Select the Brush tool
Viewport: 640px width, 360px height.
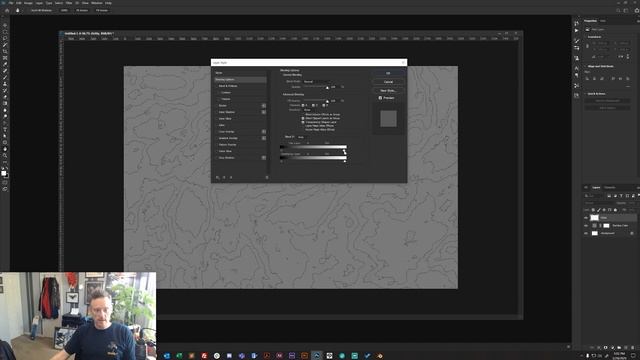point(5,77)
